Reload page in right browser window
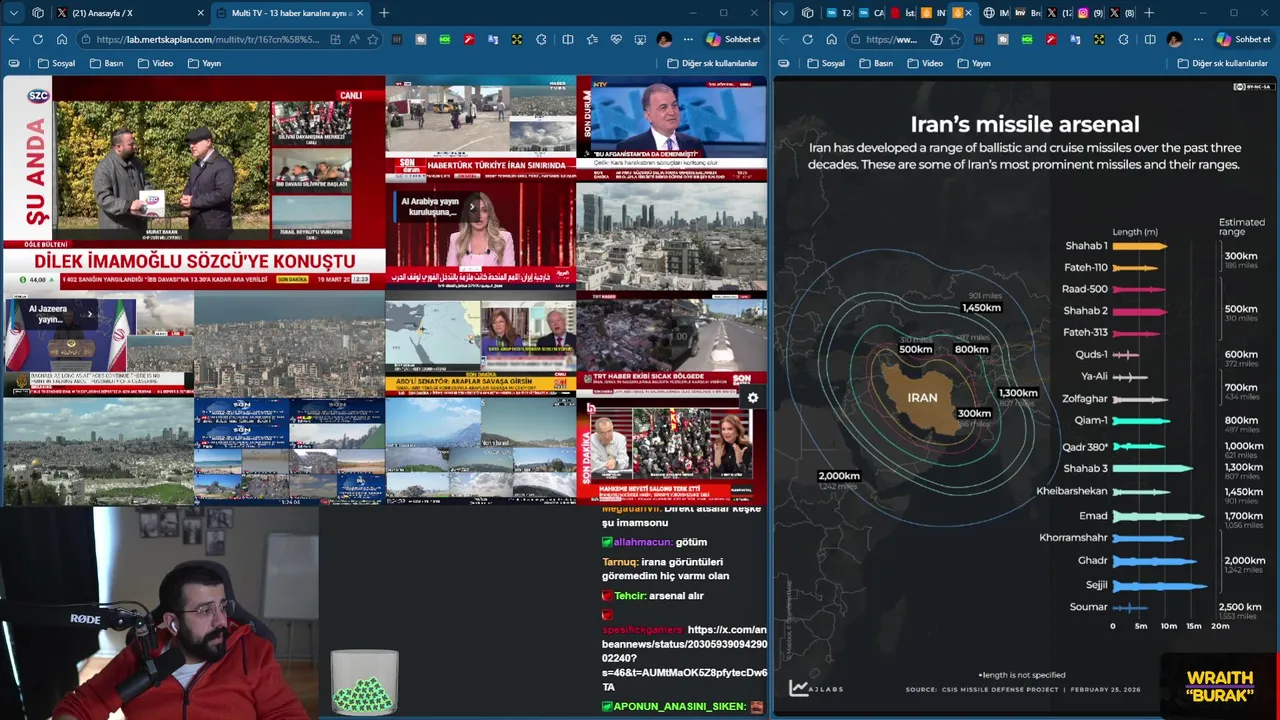Viewport: 1280px width, 720px height. 808,39
